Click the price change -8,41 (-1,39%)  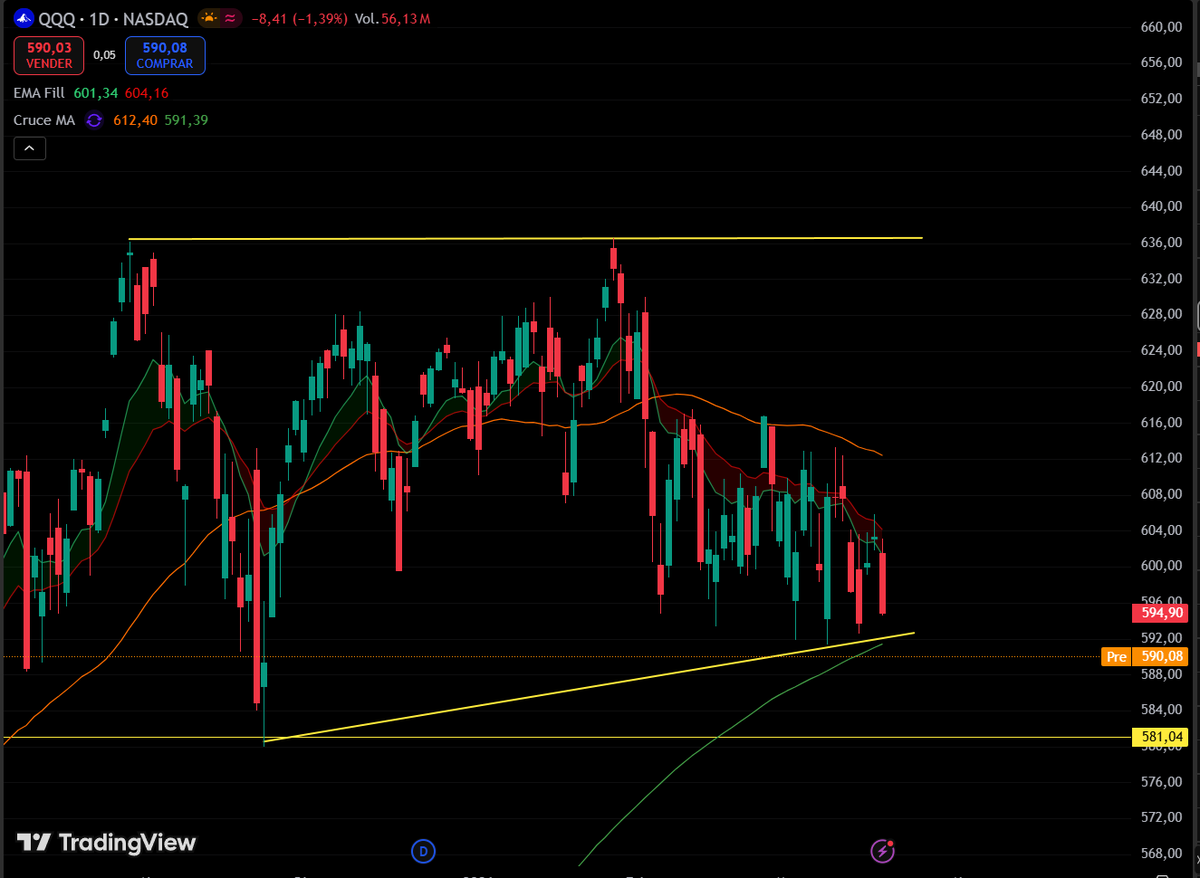point(299,18)
